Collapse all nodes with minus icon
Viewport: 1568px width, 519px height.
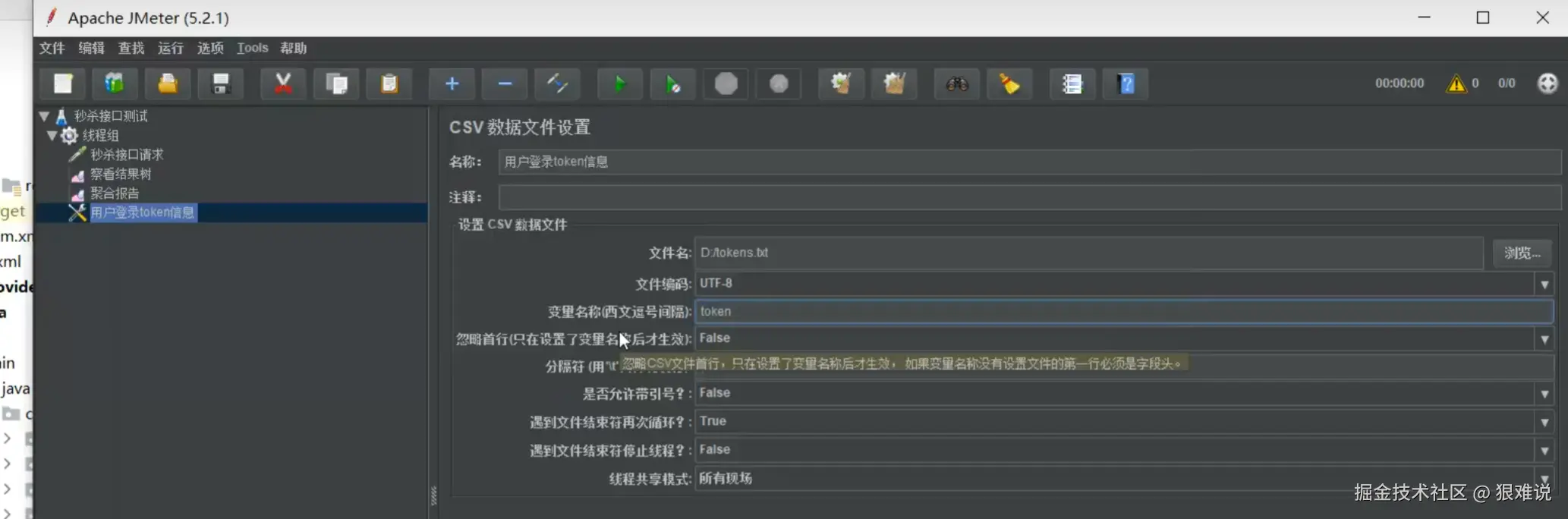(x=505, y=83)
